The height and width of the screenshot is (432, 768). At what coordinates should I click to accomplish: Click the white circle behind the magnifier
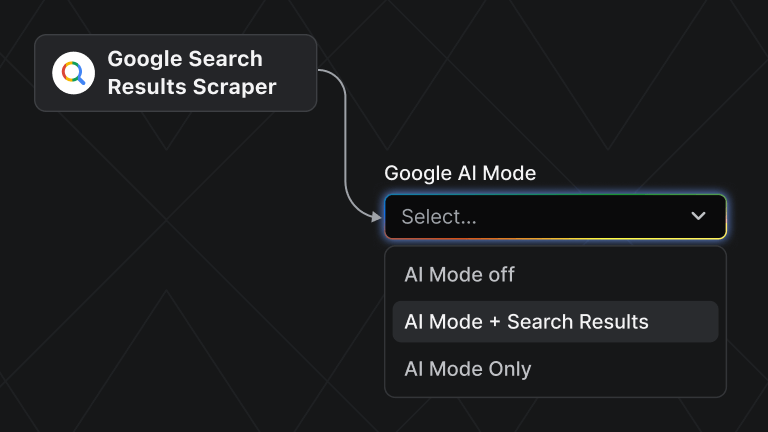(60, 62)
